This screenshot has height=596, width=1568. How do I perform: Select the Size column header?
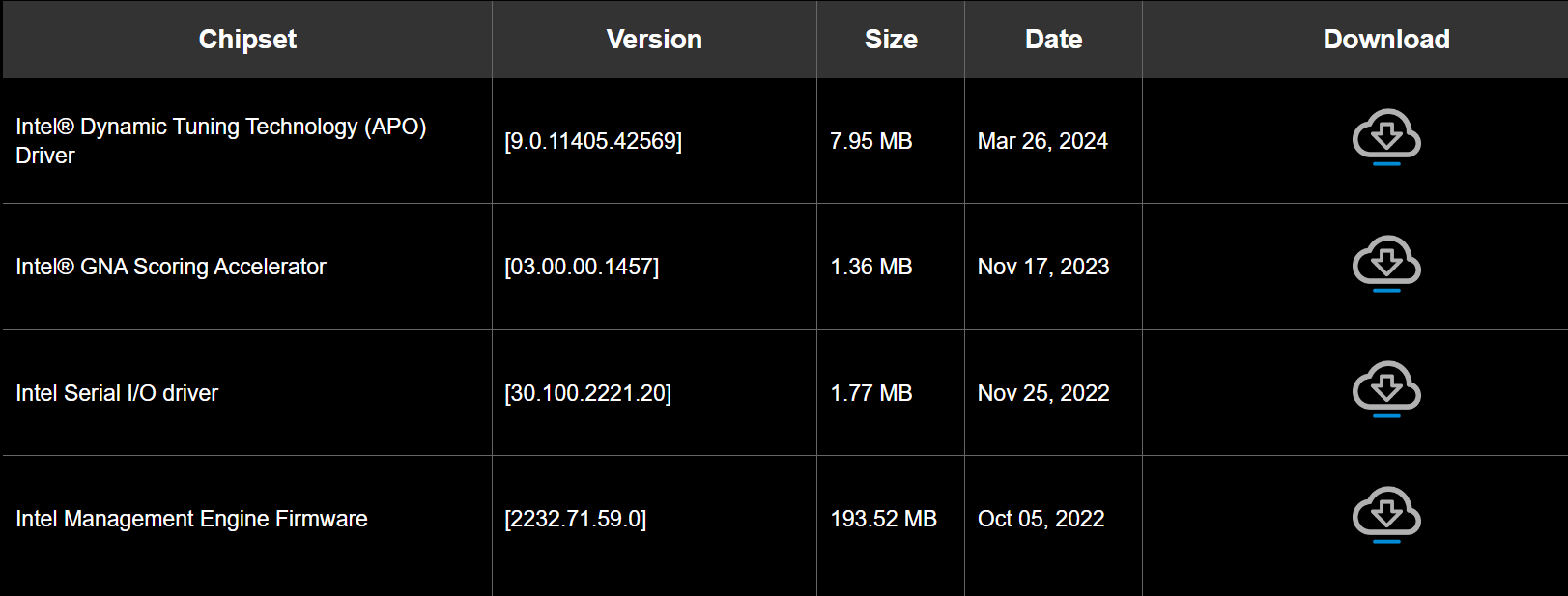click(891, 40)
